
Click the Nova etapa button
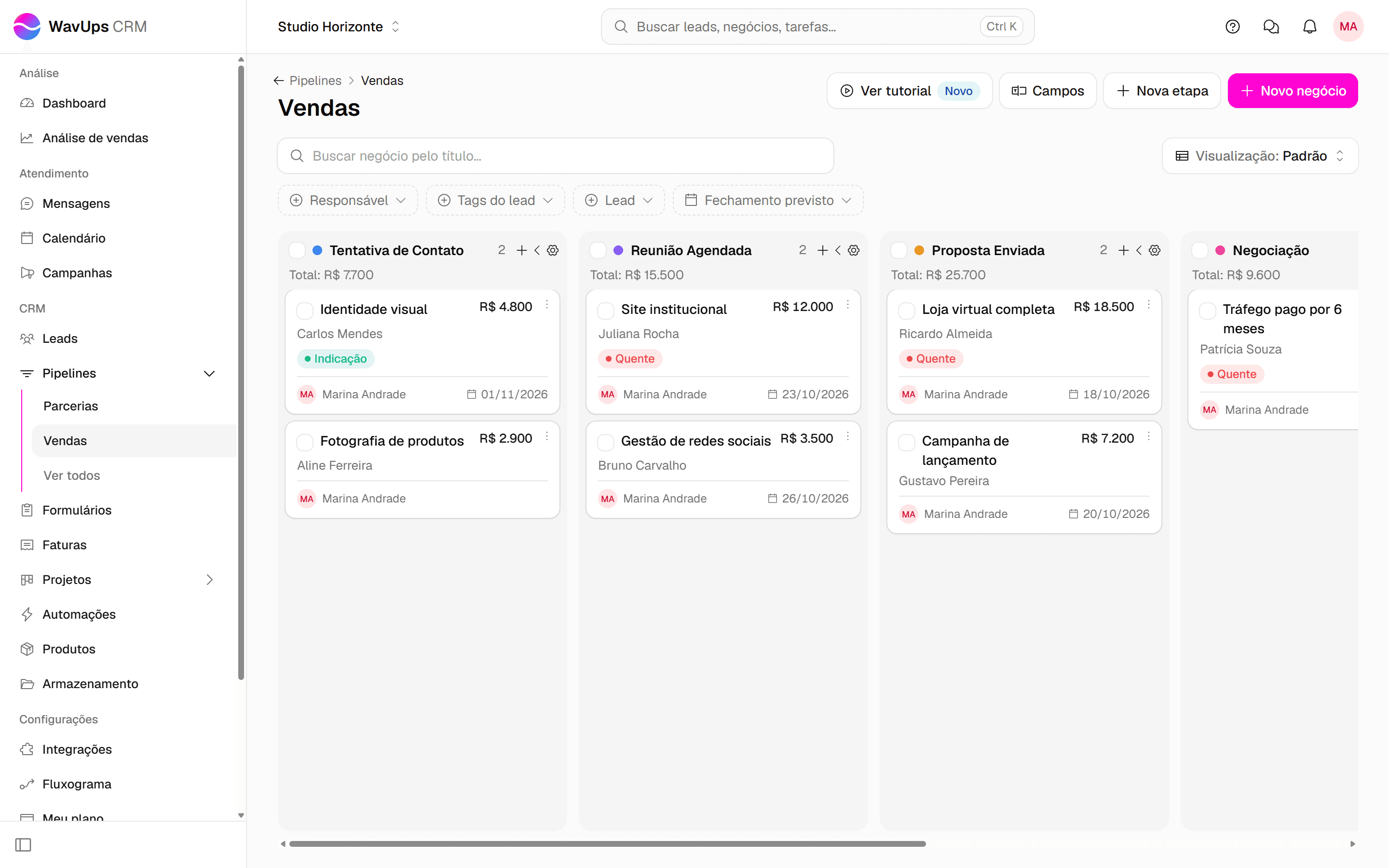(x=1162, y=91)
